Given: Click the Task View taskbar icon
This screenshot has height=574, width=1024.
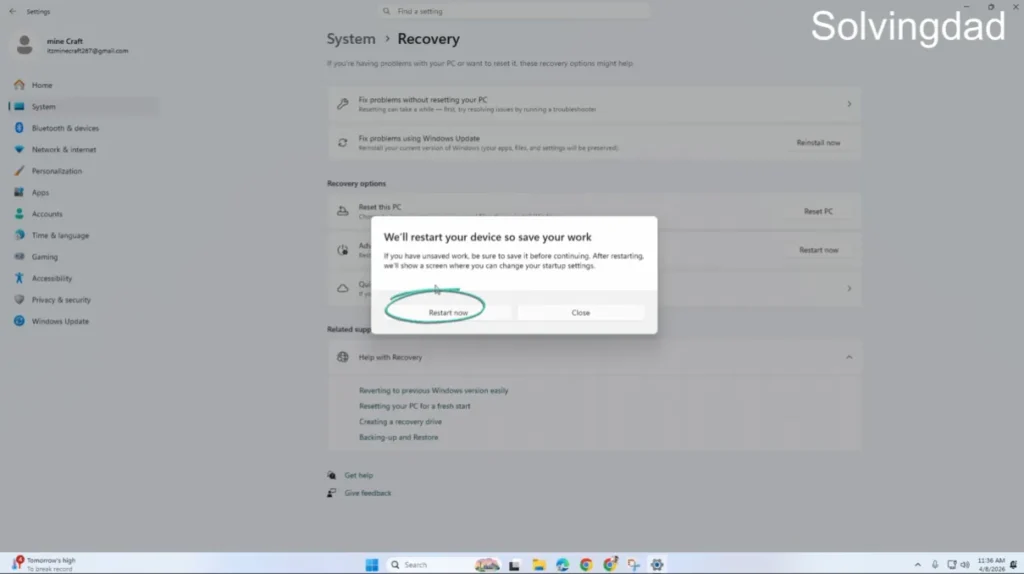Looking at the screenshot, I should 515,565.
